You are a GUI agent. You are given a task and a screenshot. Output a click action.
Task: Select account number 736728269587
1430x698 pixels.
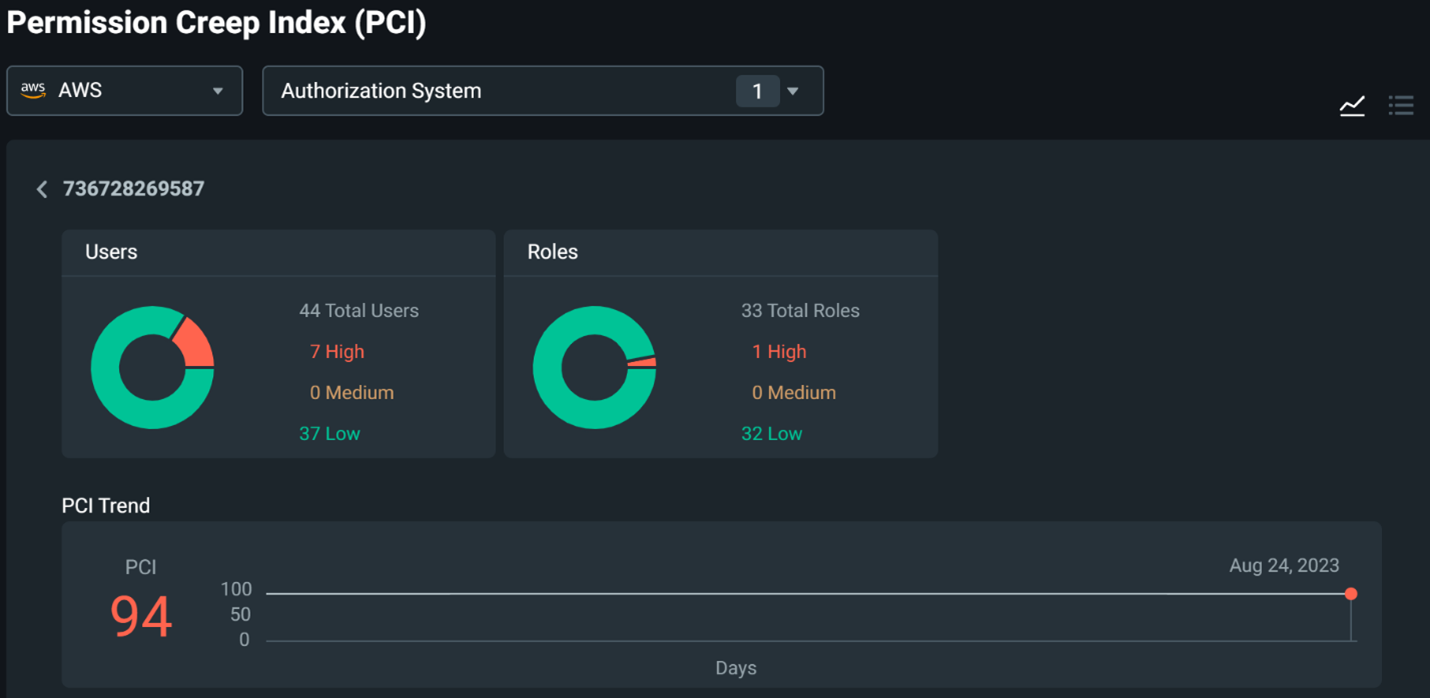coord(134,189)
